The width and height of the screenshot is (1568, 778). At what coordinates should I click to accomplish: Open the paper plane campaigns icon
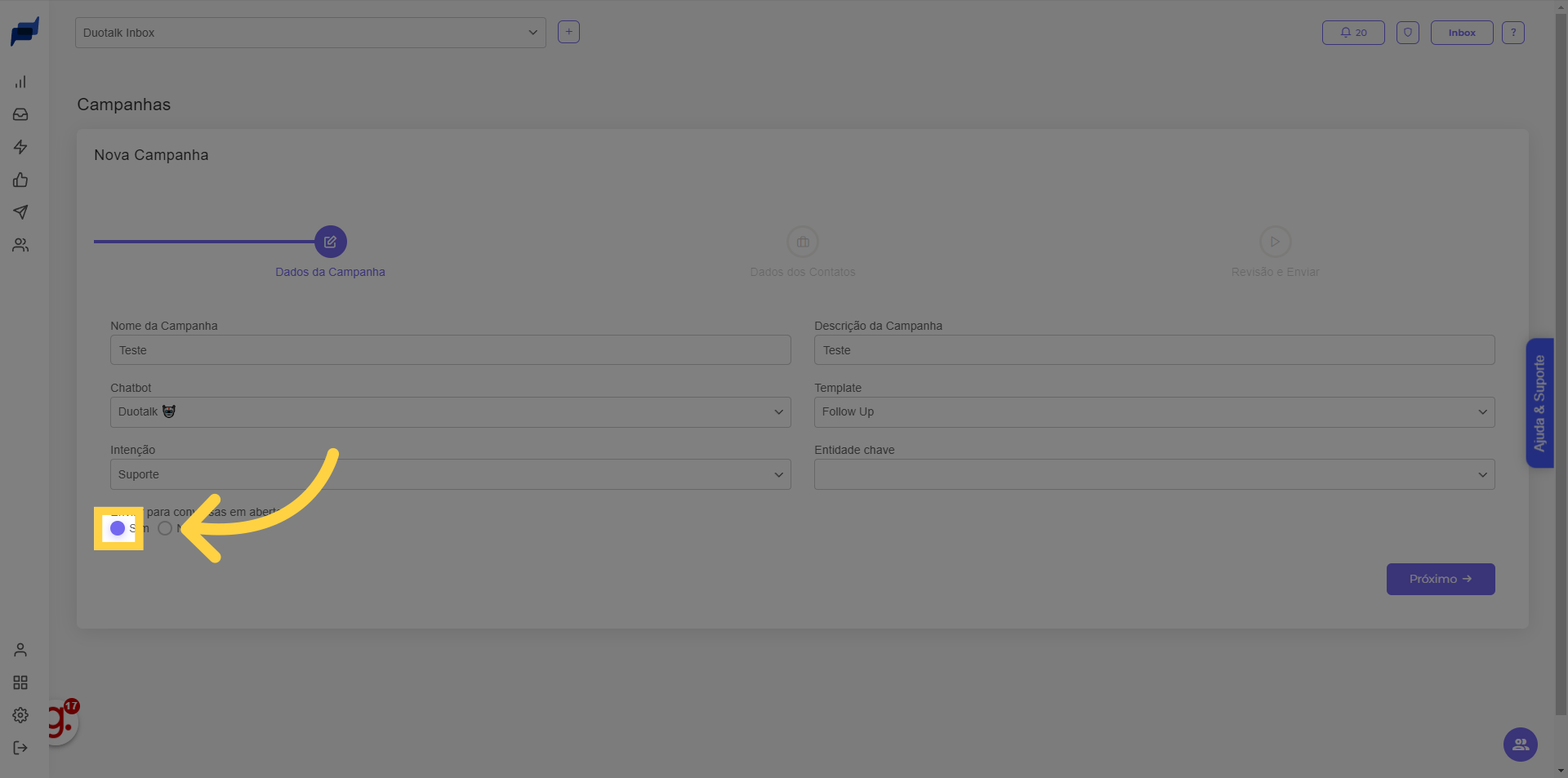pos(20,212)
